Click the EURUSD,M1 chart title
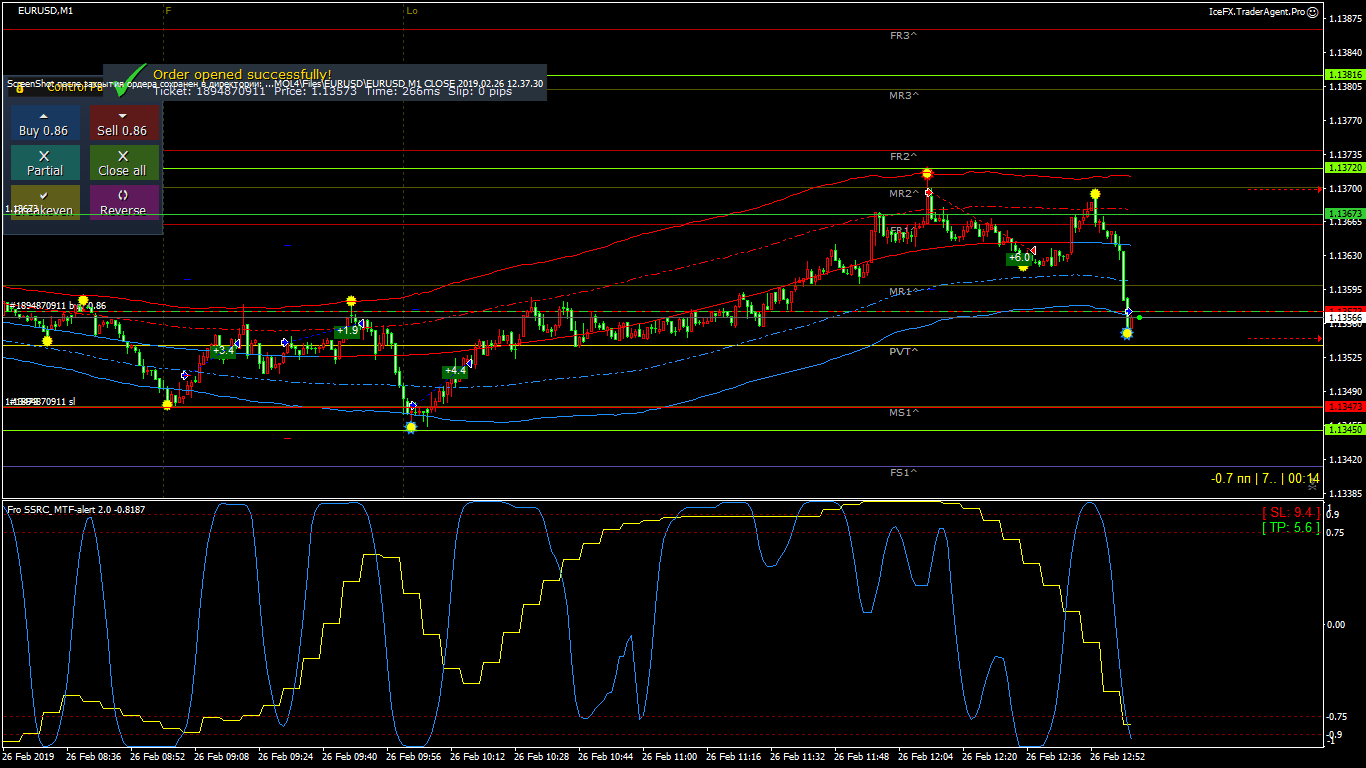This screenshot has width=1366, height=768. point(46,10)
